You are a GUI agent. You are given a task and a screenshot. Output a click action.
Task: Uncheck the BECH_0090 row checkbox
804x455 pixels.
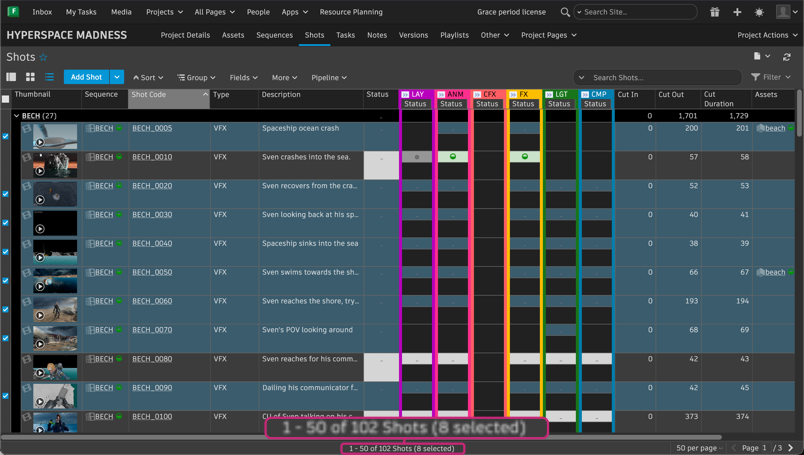click(5, 396)
